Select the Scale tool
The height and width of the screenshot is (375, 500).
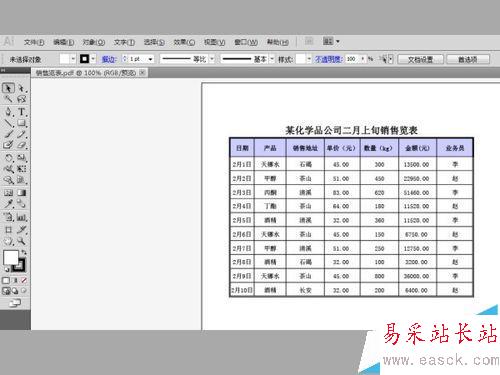22,158
